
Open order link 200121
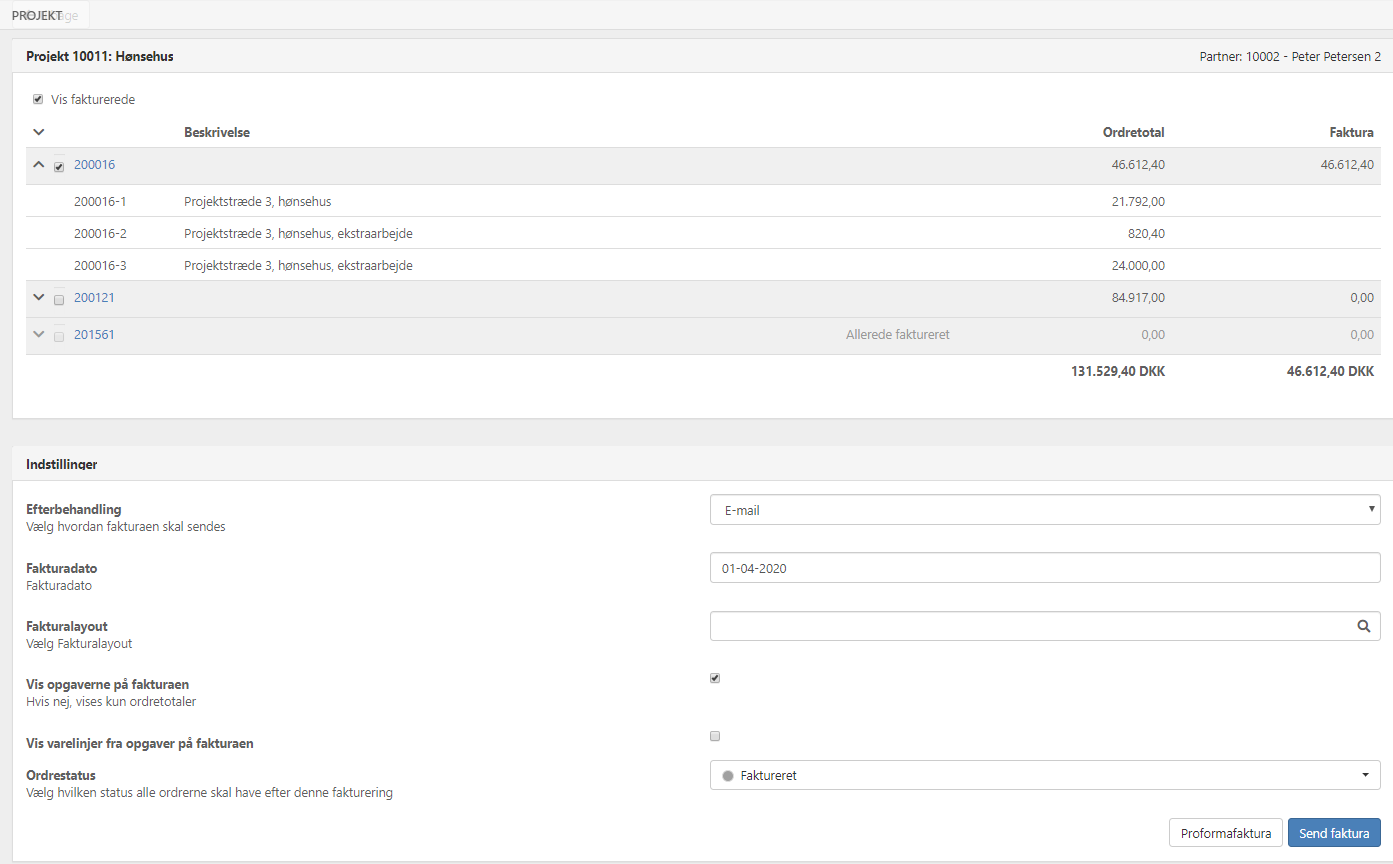(94, 298)
